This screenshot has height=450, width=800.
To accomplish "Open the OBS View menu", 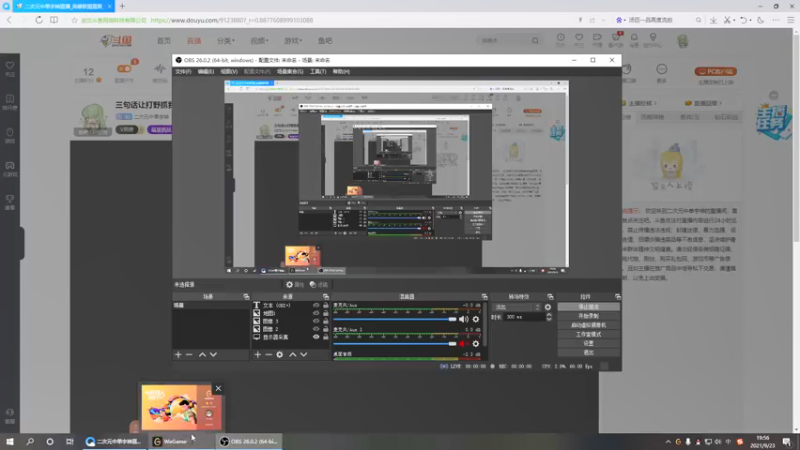I will (229, 72).
